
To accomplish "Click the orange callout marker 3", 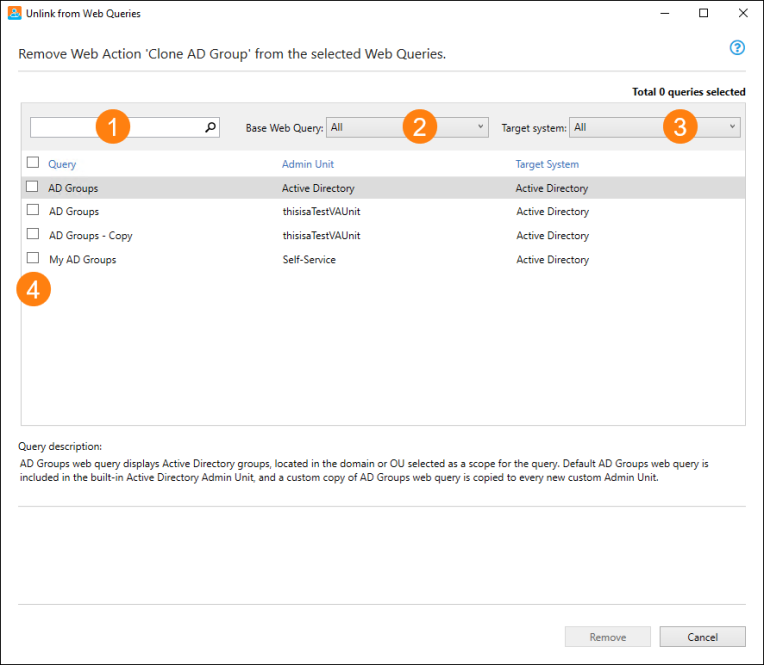I will (680, 127).
